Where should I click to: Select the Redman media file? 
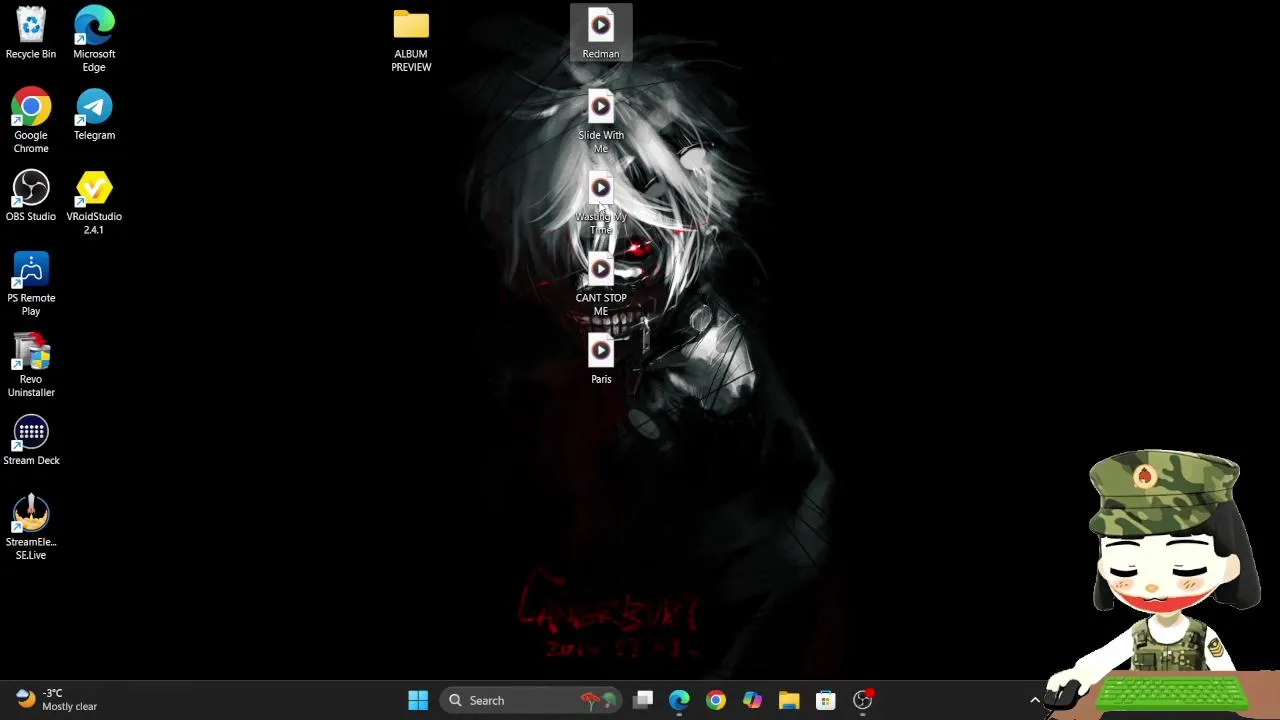coord(601,34)
